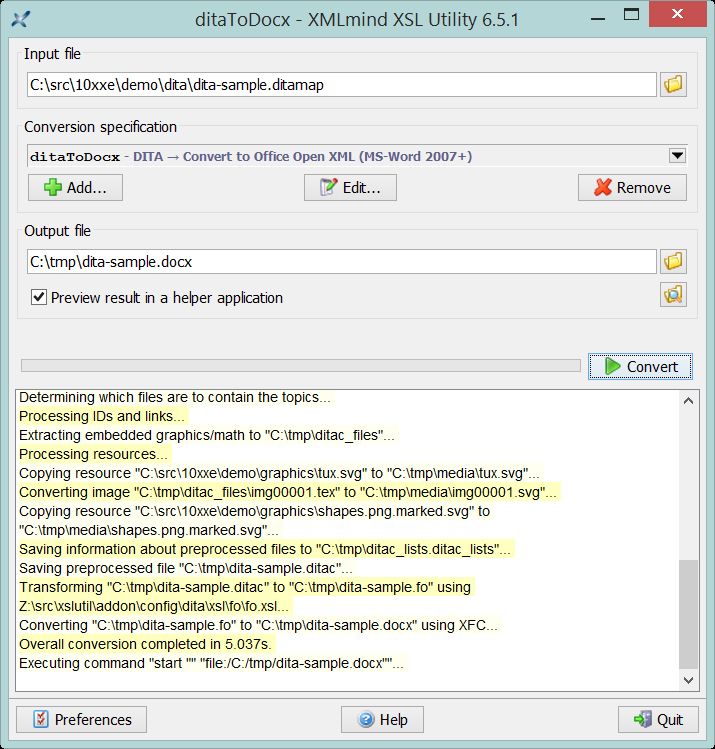Click the log scrollbar down arrow
The height and width of the screenshot is (749, 715).
(688, 680)
